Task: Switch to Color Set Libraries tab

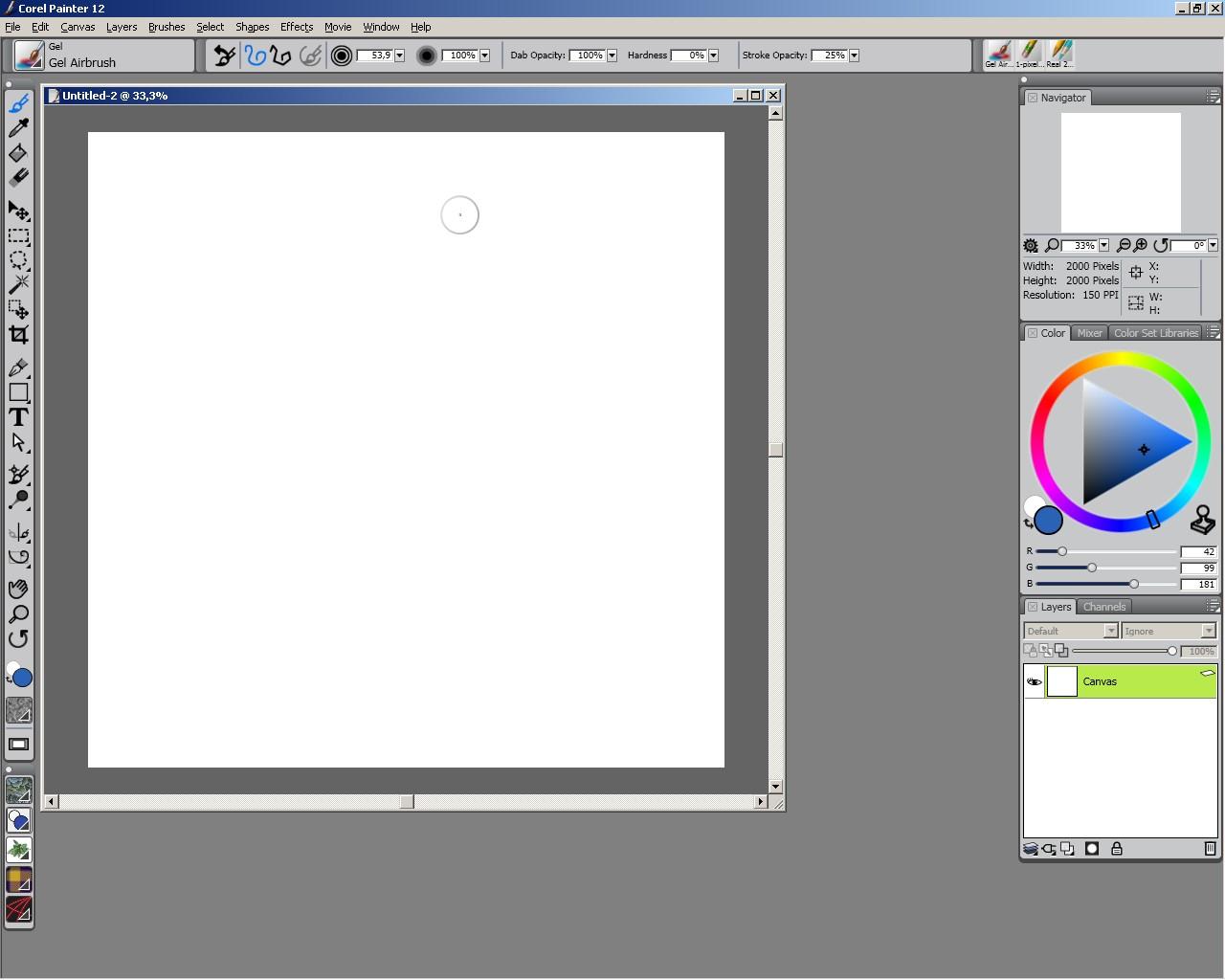Action: point(1156,333)
